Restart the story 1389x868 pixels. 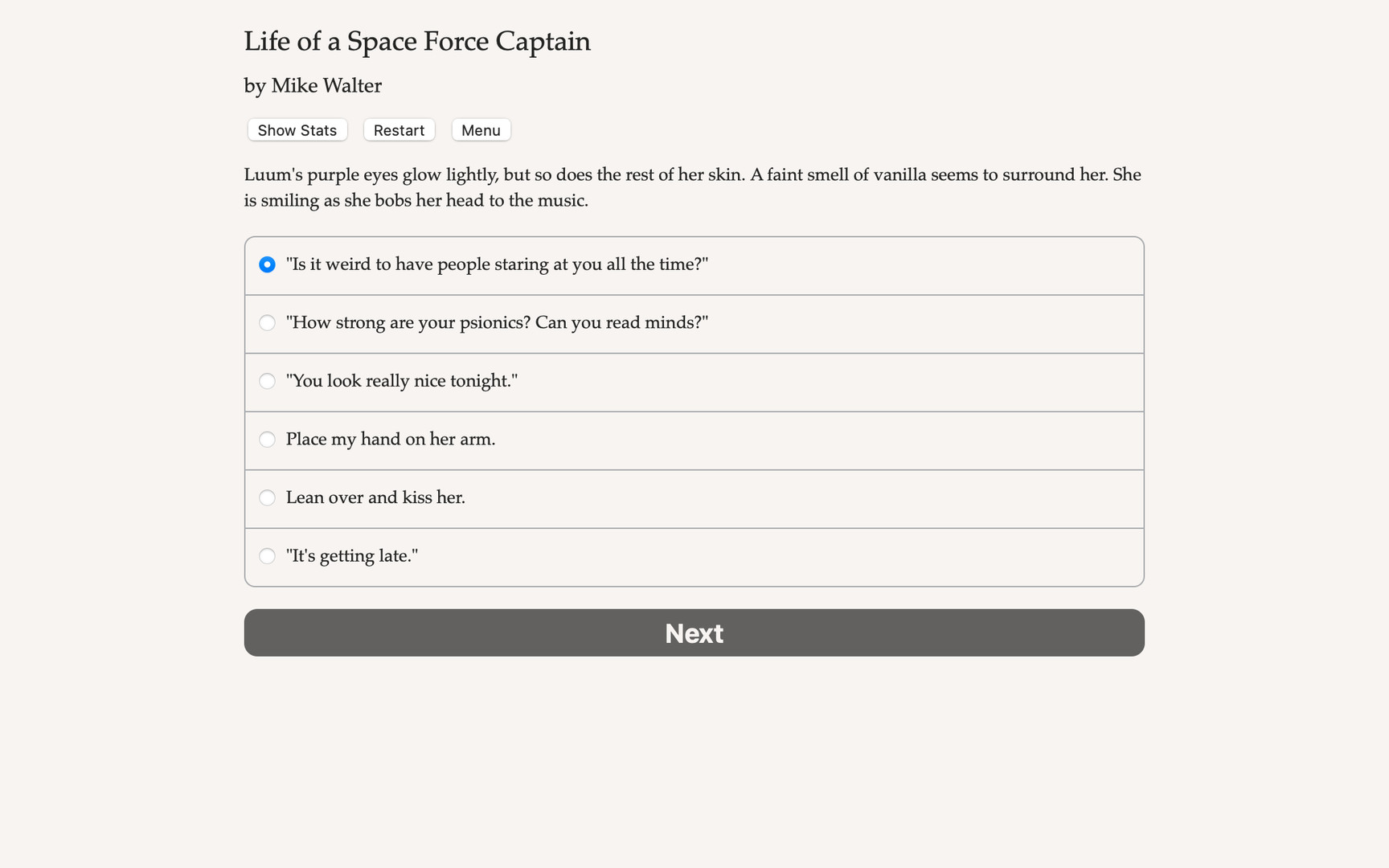(x=399, y=129)
